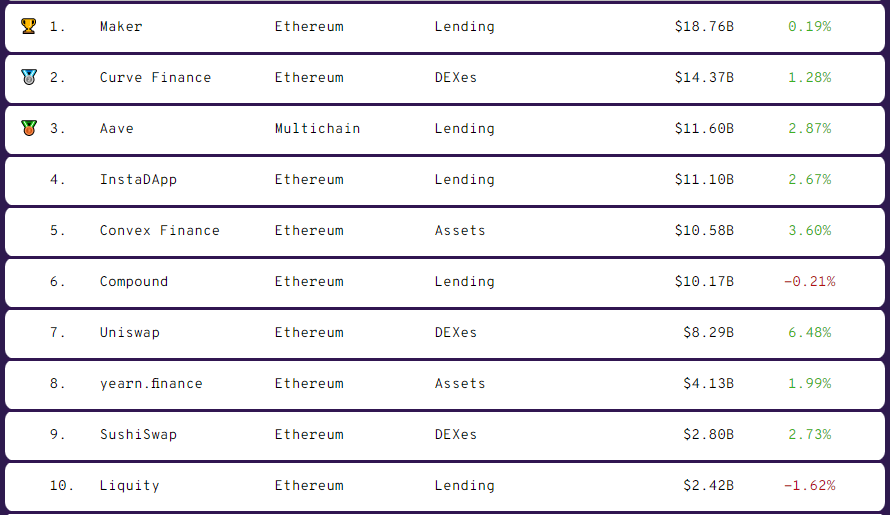The width and height of the screenshot is (890, 515).
Task: Click the Assets category in Convex Finance row
Action: (x=460, y=231)
